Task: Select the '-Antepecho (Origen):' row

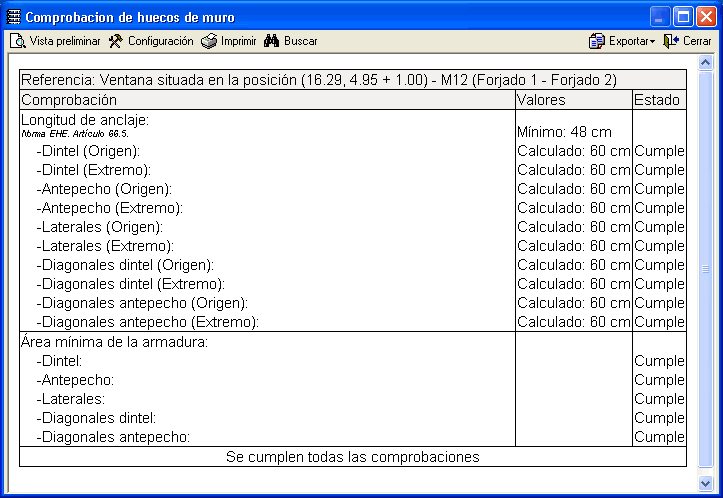Action: [x=353, y=189]
